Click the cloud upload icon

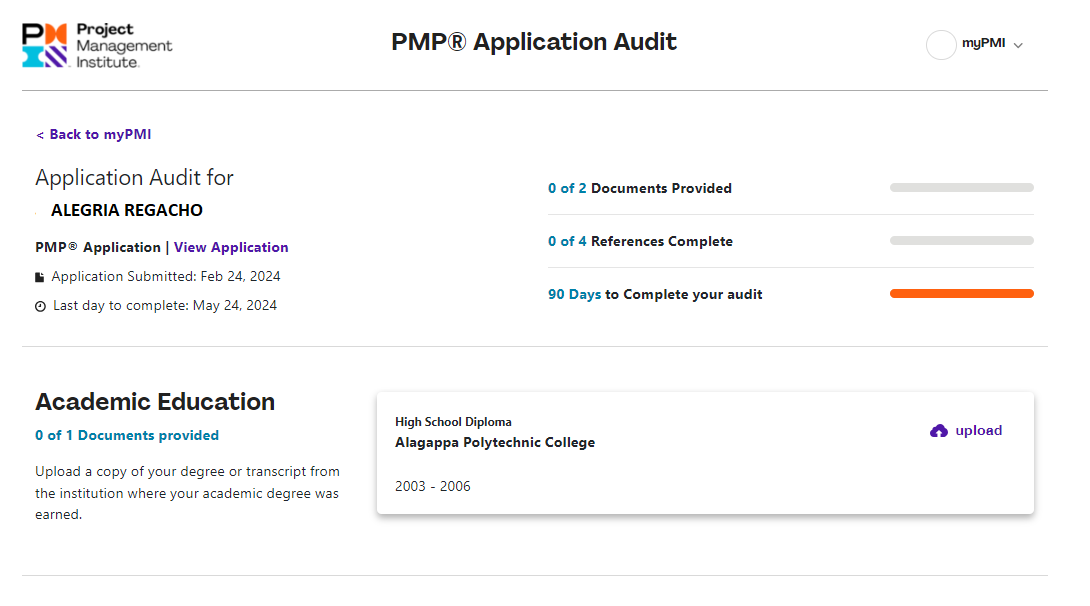938,431
